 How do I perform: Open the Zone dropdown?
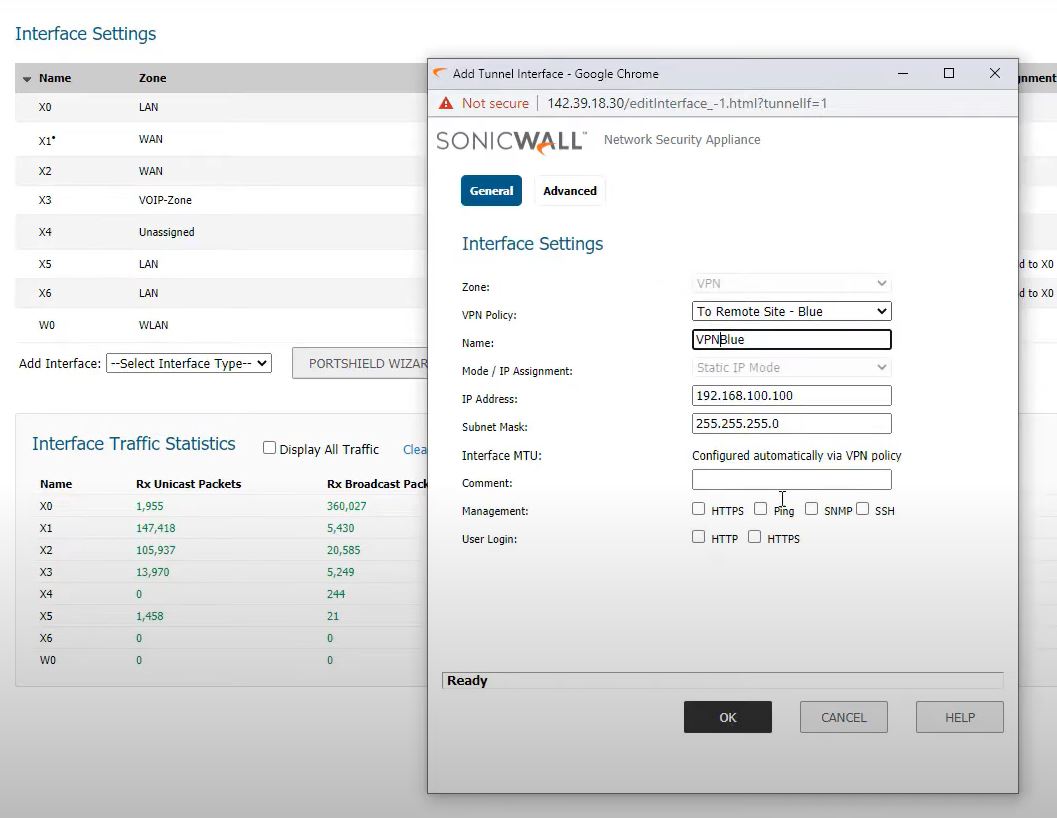coord(791,283)
